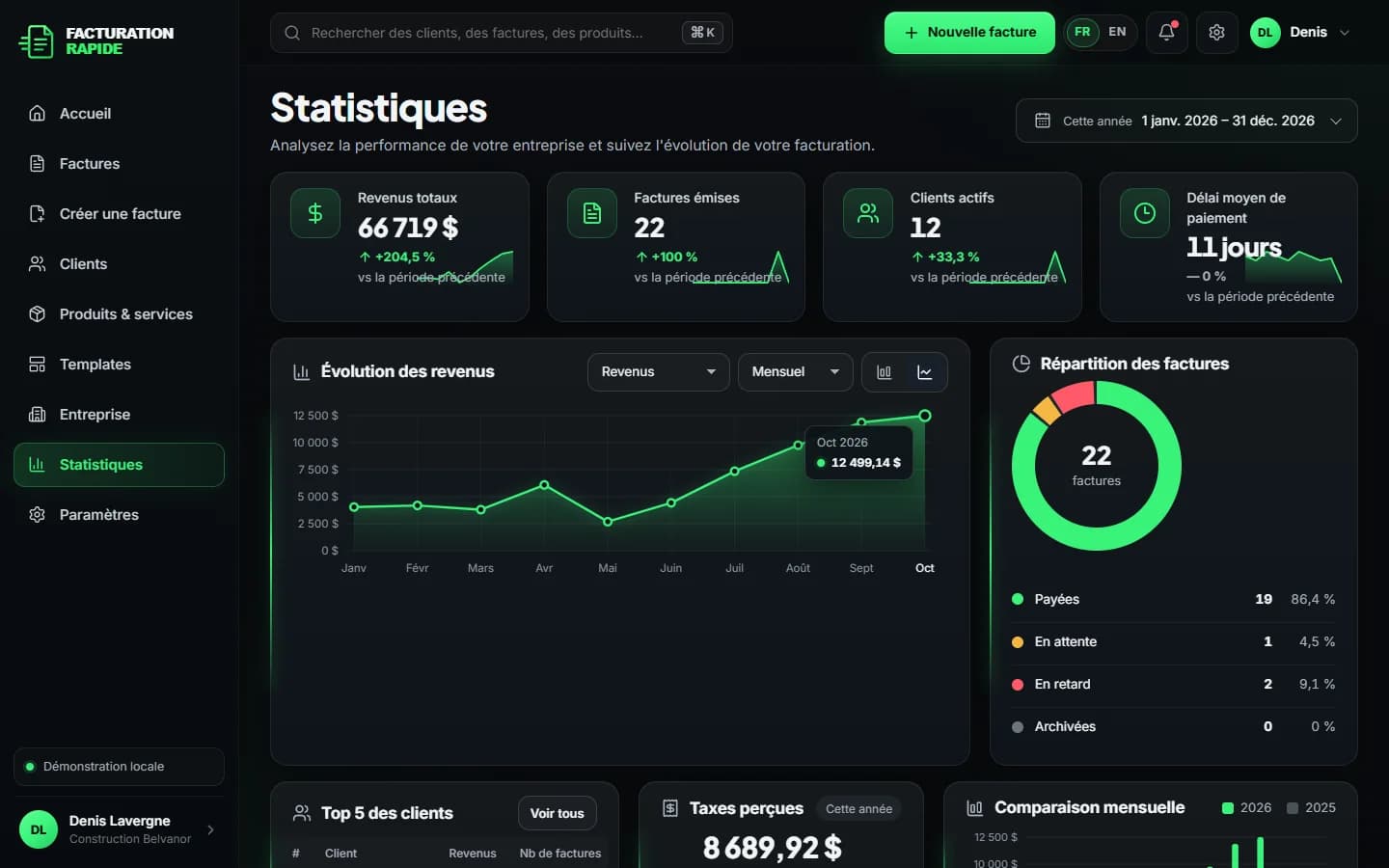
Task: Switch language to FR
Action: coord(1082,32)
